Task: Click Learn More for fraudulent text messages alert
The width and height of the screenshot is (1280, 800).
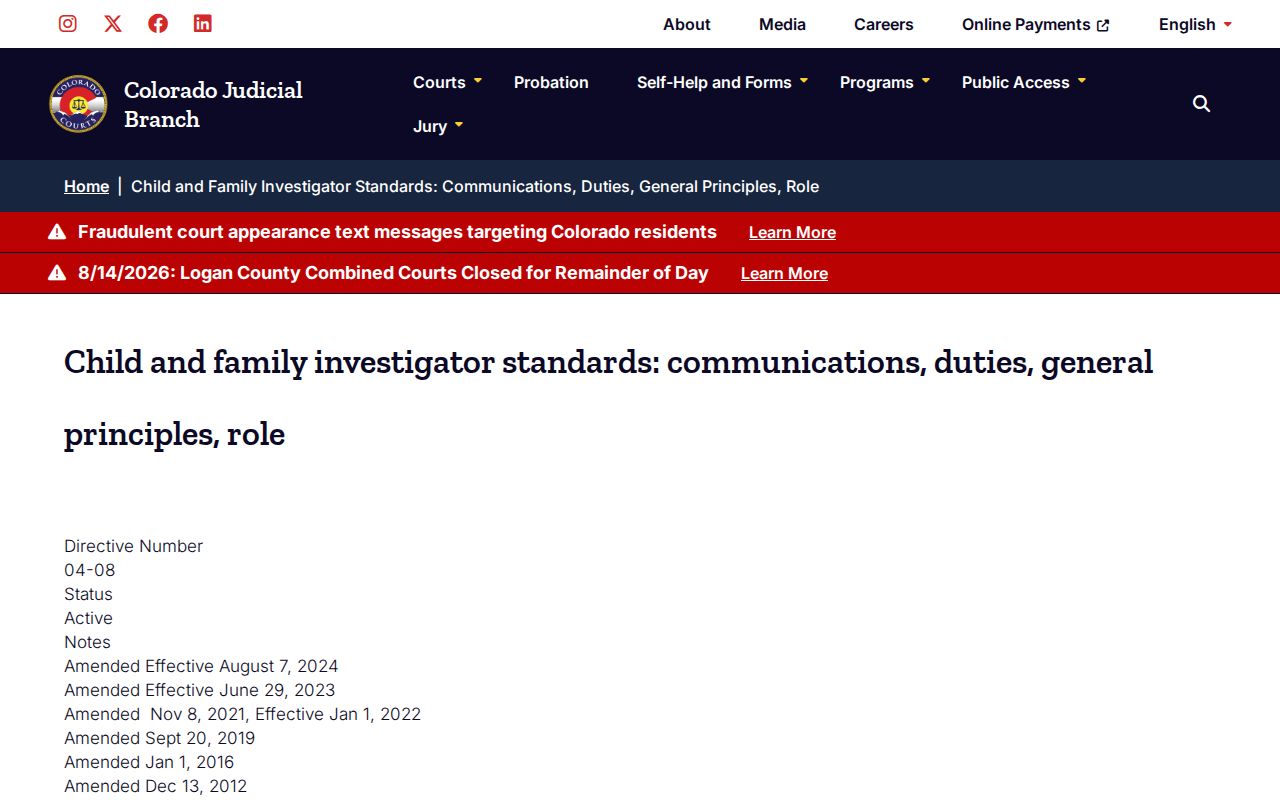Action: pyautogui.click(x=792, y=232)
